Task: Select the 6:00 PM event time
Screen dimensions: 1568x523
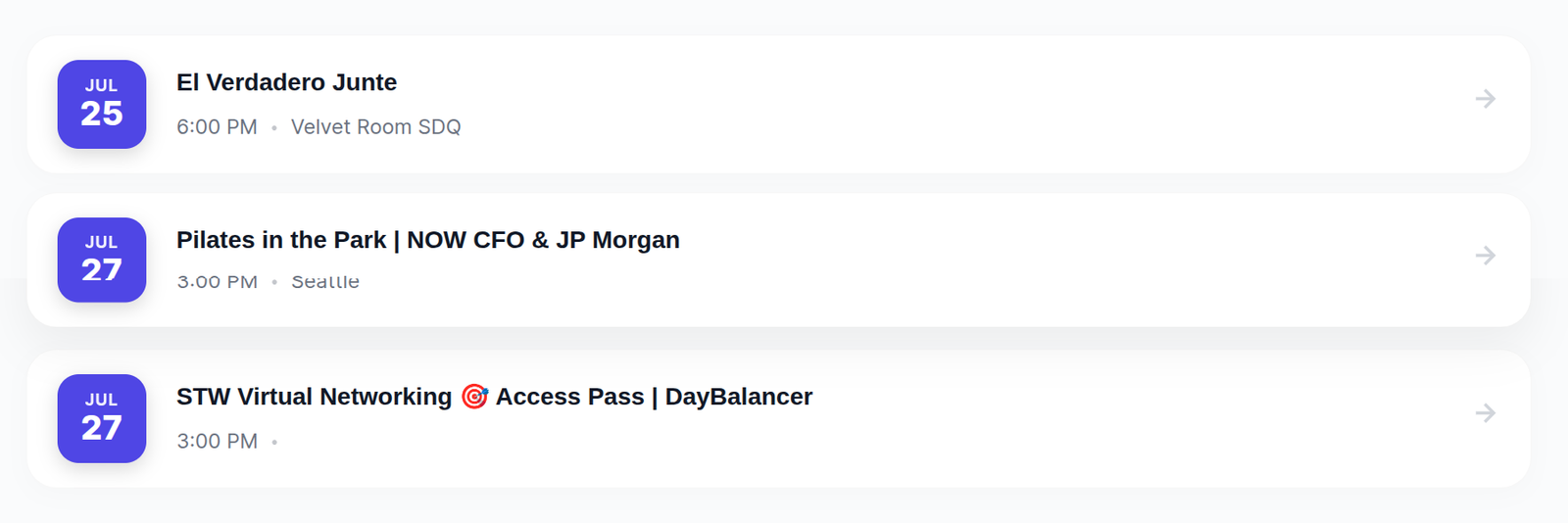Action: pyautogui.click(x=217, y=127)
